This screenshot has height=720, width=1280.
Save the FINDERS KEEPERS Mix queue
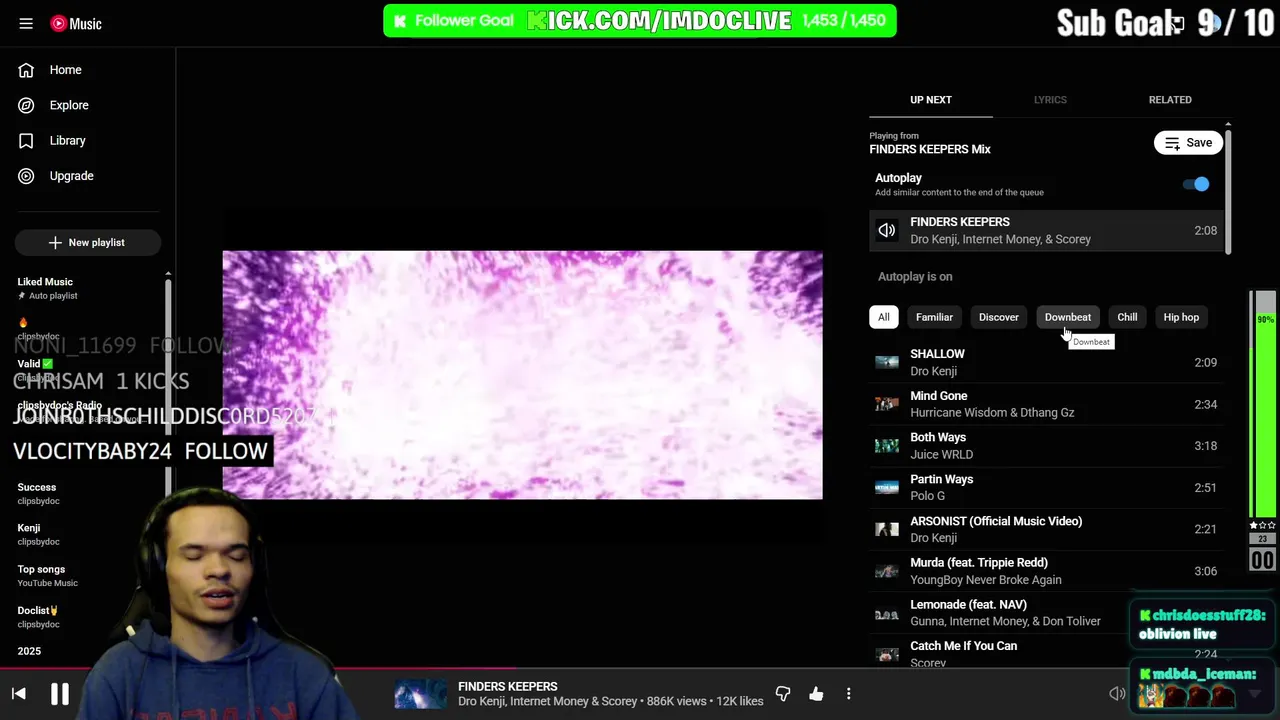[1188, 143]
